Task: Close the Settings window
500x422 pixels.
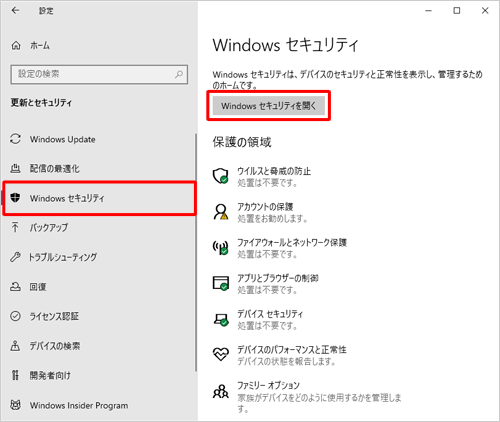Action: click(485, 11)
